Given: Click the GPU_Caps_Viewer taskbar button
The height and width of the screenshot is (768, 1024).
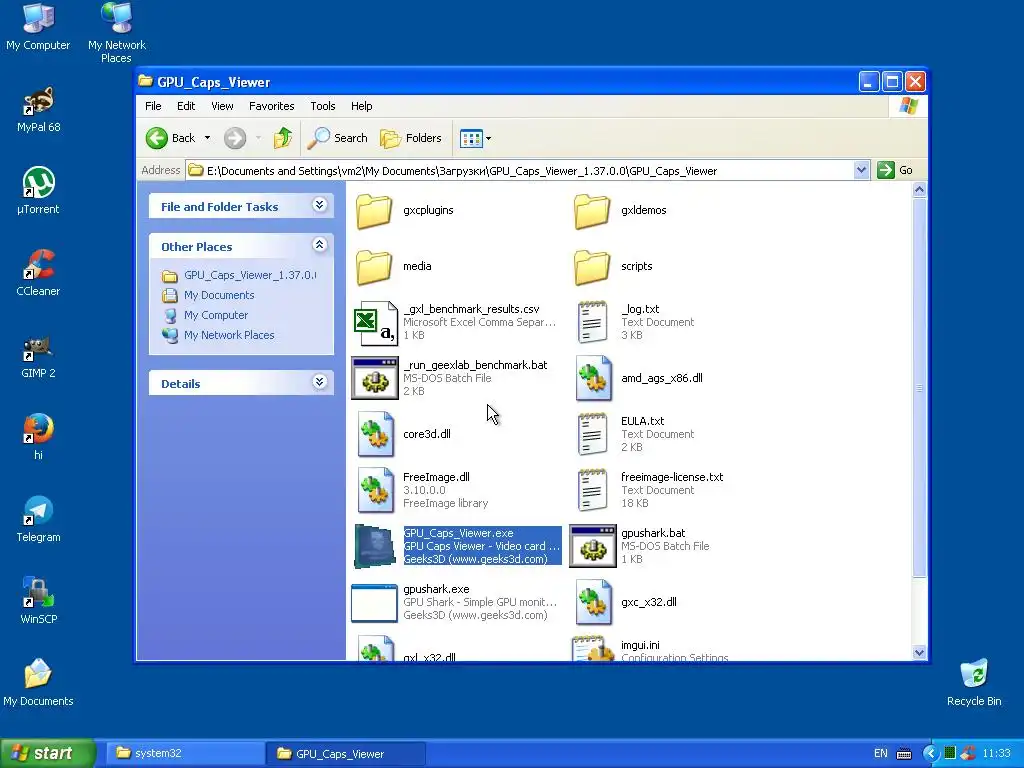Looking at the screenshot, I should click(x=346, y=754).
